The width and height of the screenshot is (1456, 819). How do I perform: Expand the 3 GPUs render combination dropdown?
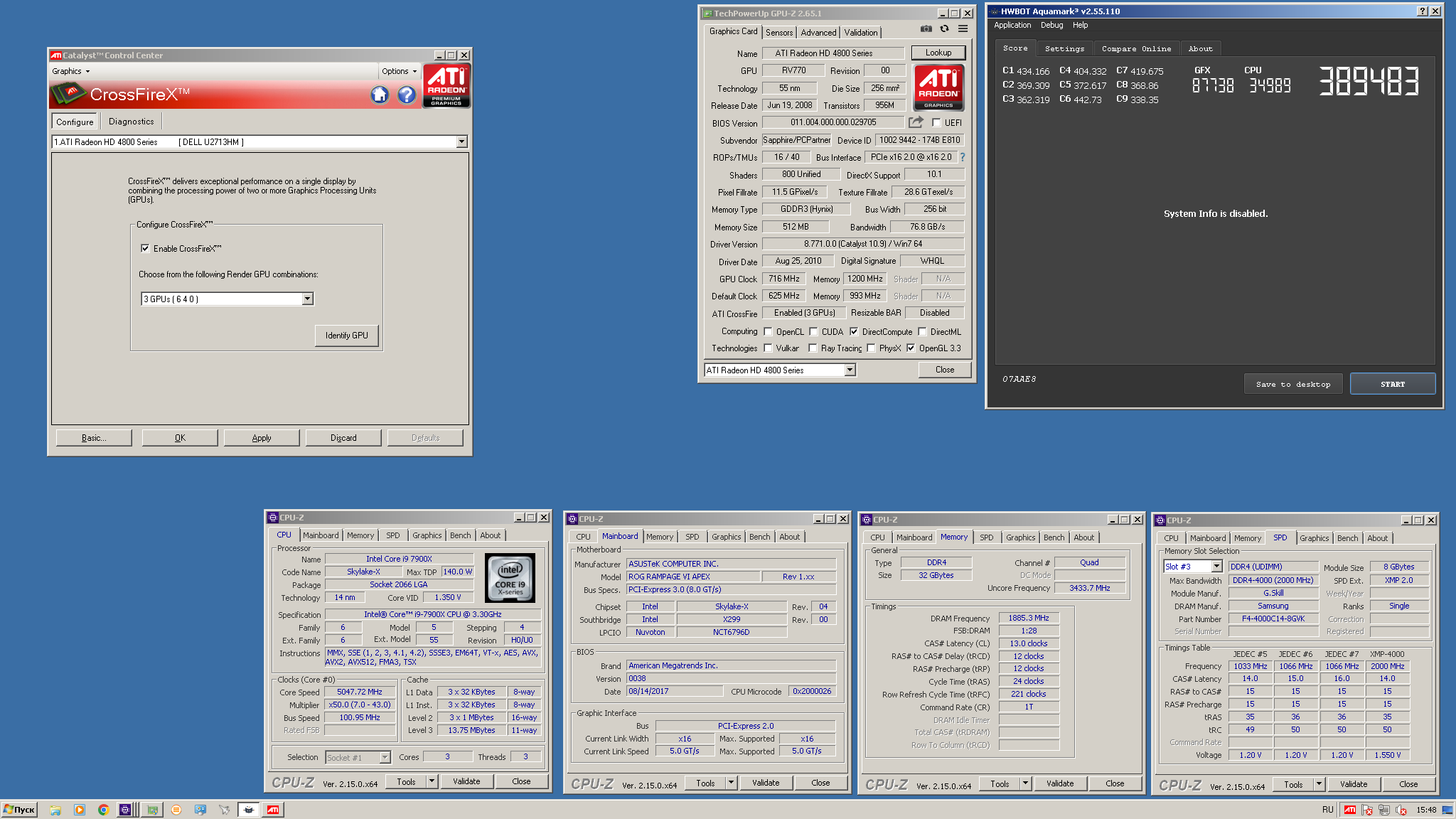(307, 299)
